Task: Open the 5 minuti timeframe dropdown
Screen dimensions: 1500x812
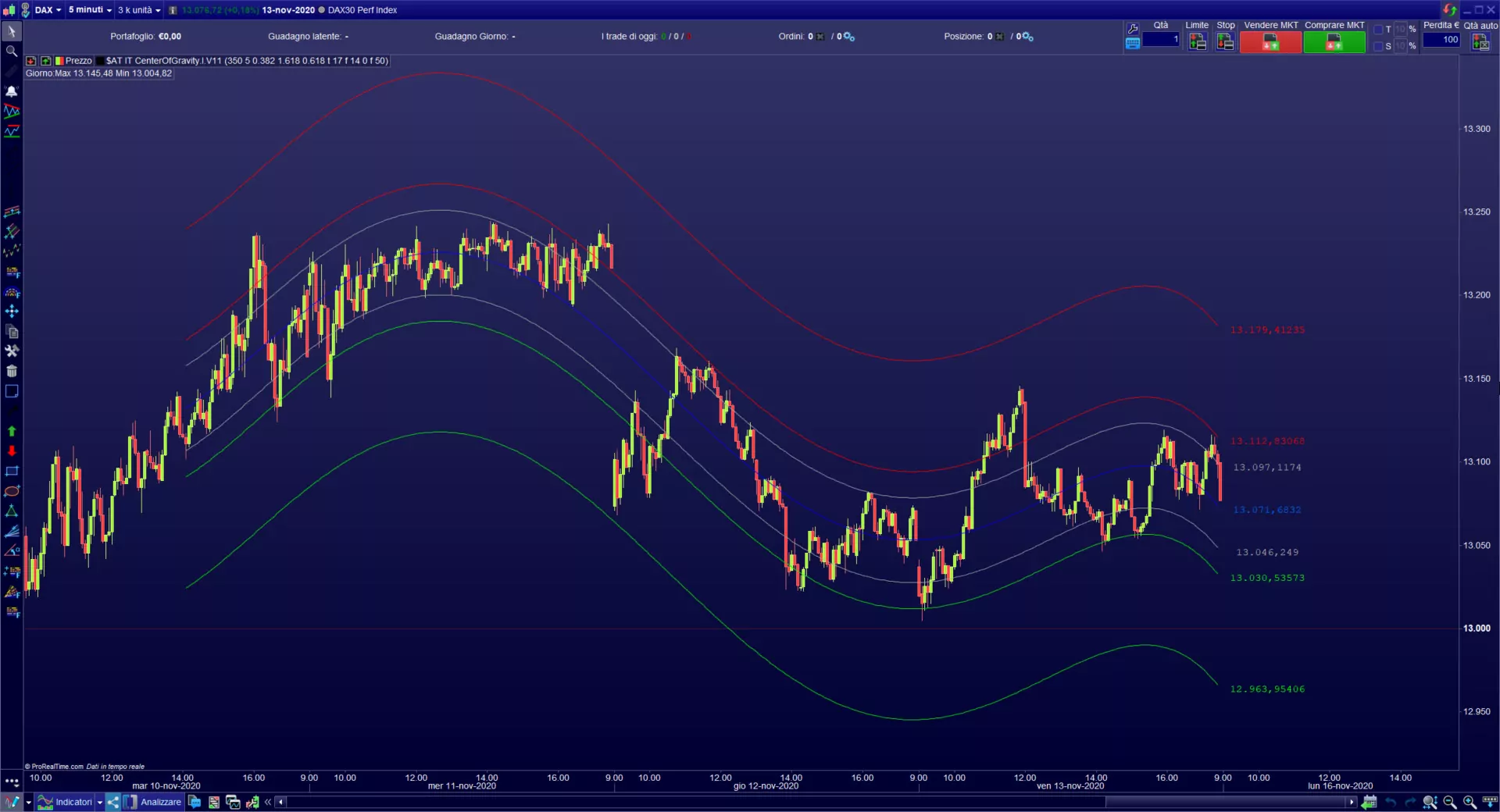Action: pos(90,10)
